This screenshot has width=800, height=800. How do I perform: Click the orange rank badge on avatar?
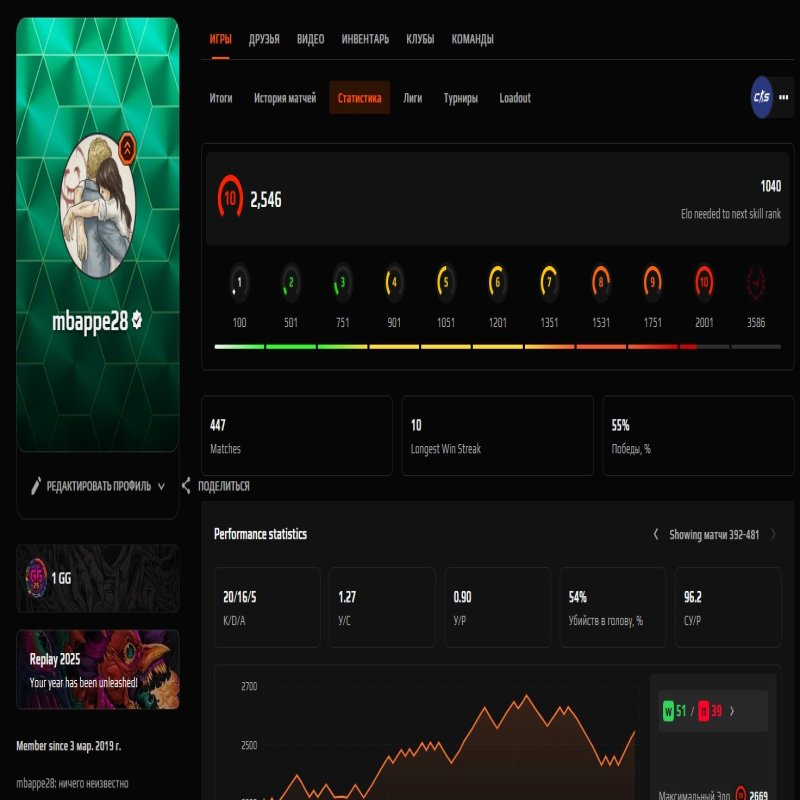[x=129, y=149]
